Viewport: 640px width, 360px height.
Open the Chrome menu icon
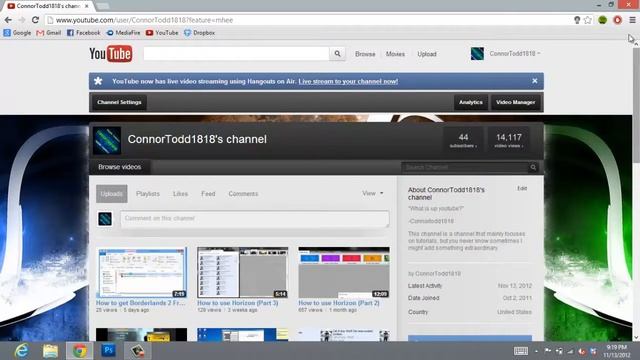pos(632,20)
